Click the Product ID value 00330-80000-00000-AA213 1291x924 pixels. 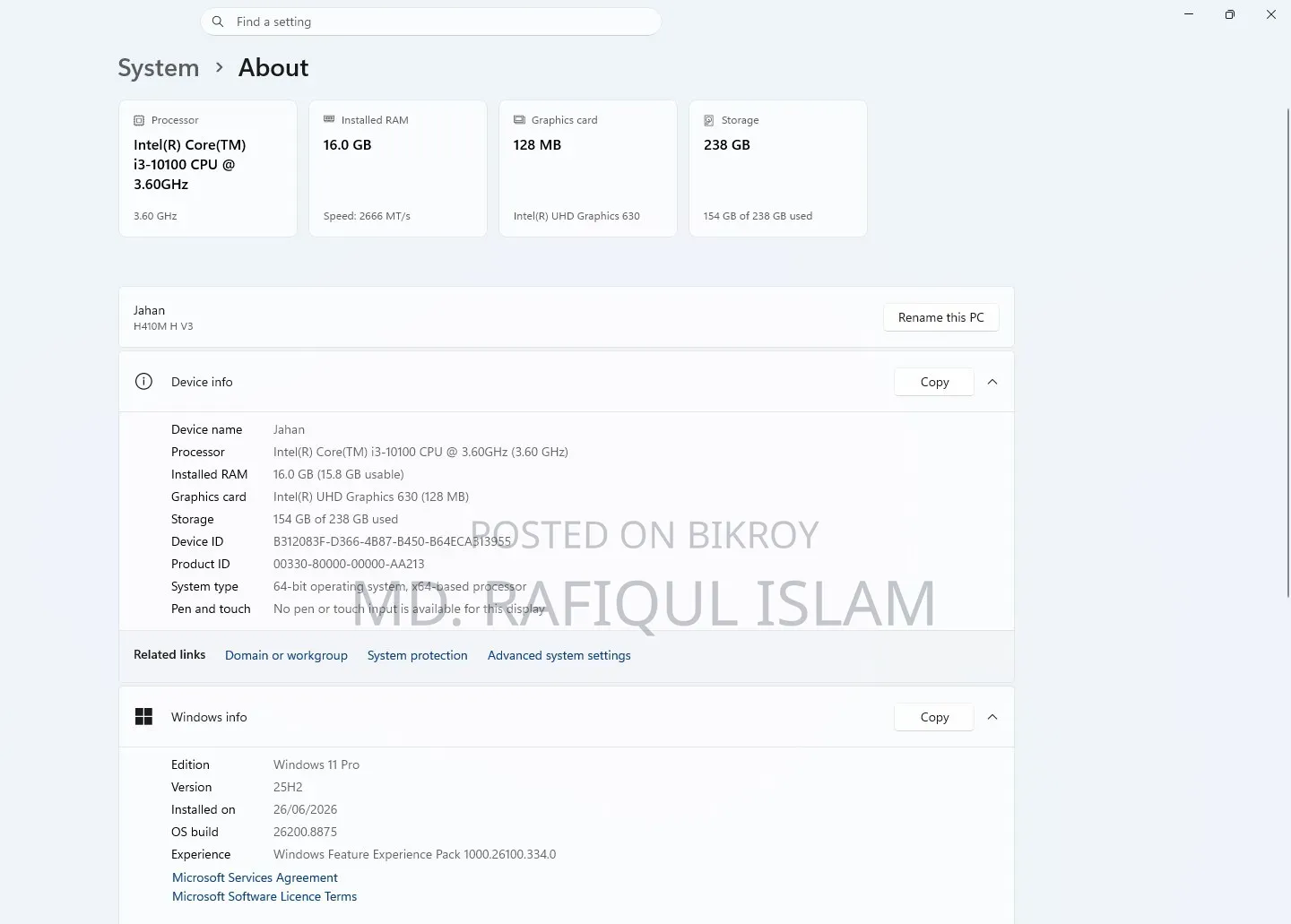click(x=349, y=564)
